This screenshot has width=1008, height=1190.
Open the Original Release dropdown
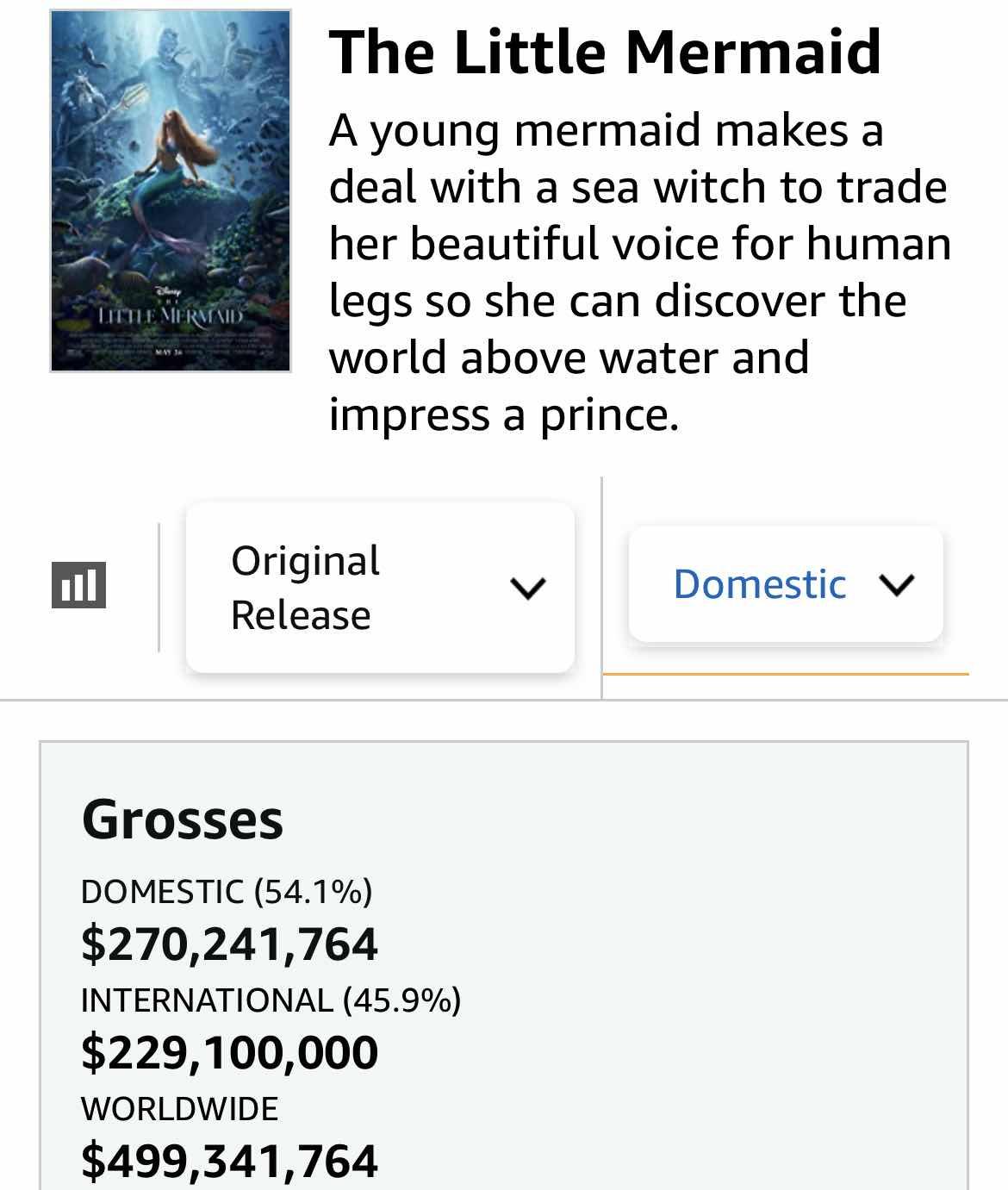click(x=379, y=588)
